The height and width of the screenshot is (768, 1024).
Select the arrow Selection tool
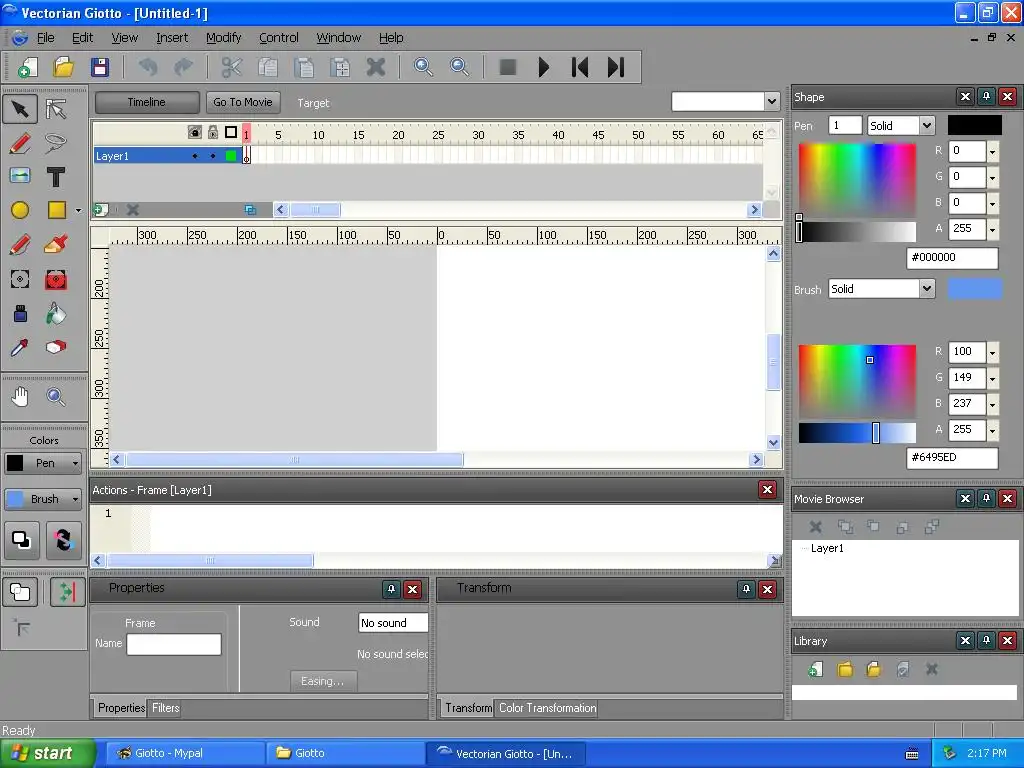coord(20,109)
